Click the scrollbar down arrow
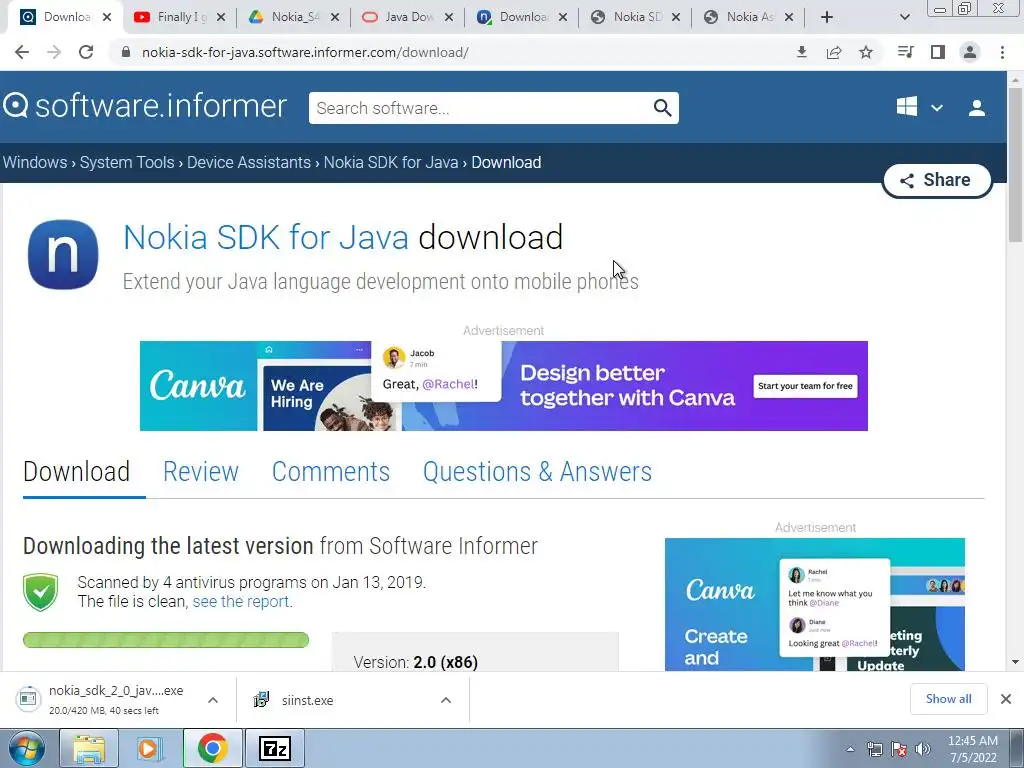 click(1015, 662)
